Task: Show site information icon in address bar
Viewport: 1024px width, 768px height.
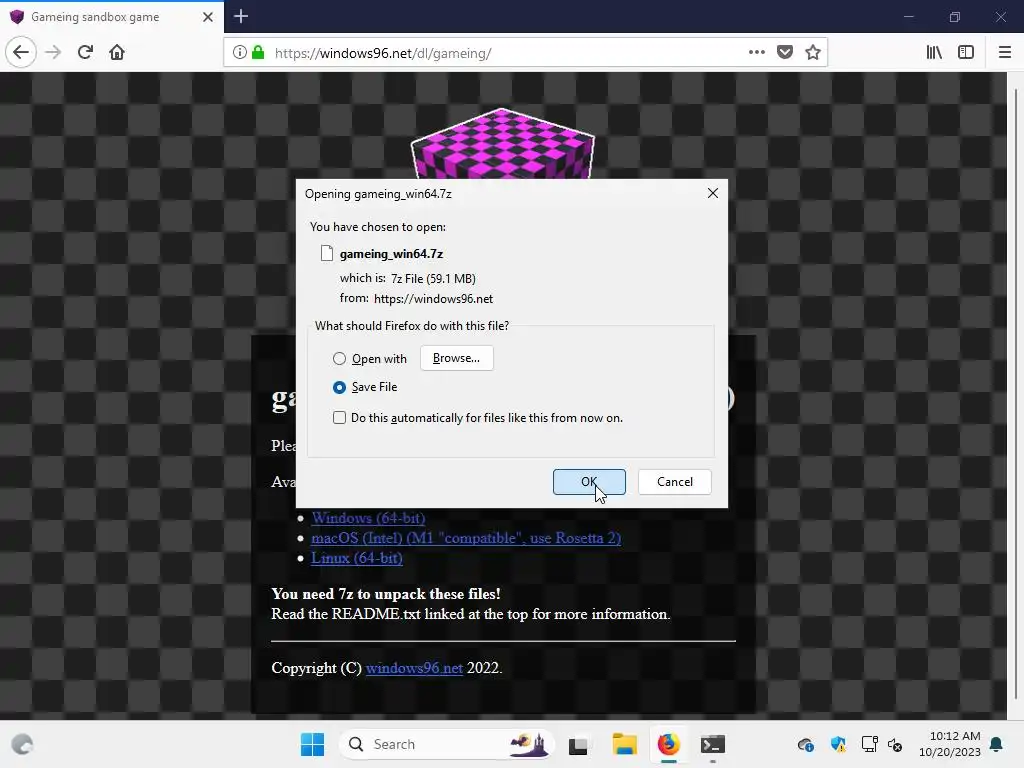Action: pyautogui.click(x=240, y=52)
